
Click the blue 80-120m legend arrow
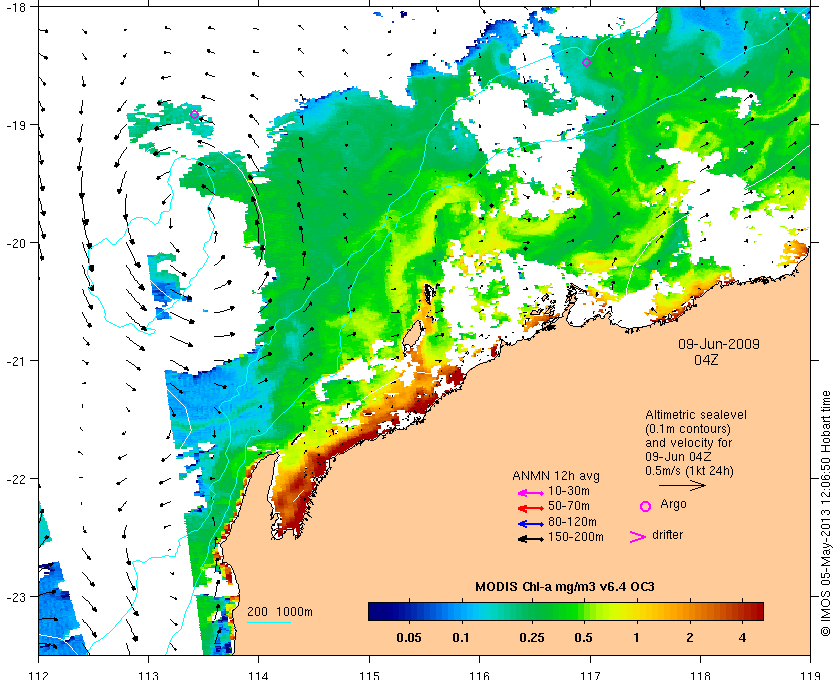[x=531, y=524]
